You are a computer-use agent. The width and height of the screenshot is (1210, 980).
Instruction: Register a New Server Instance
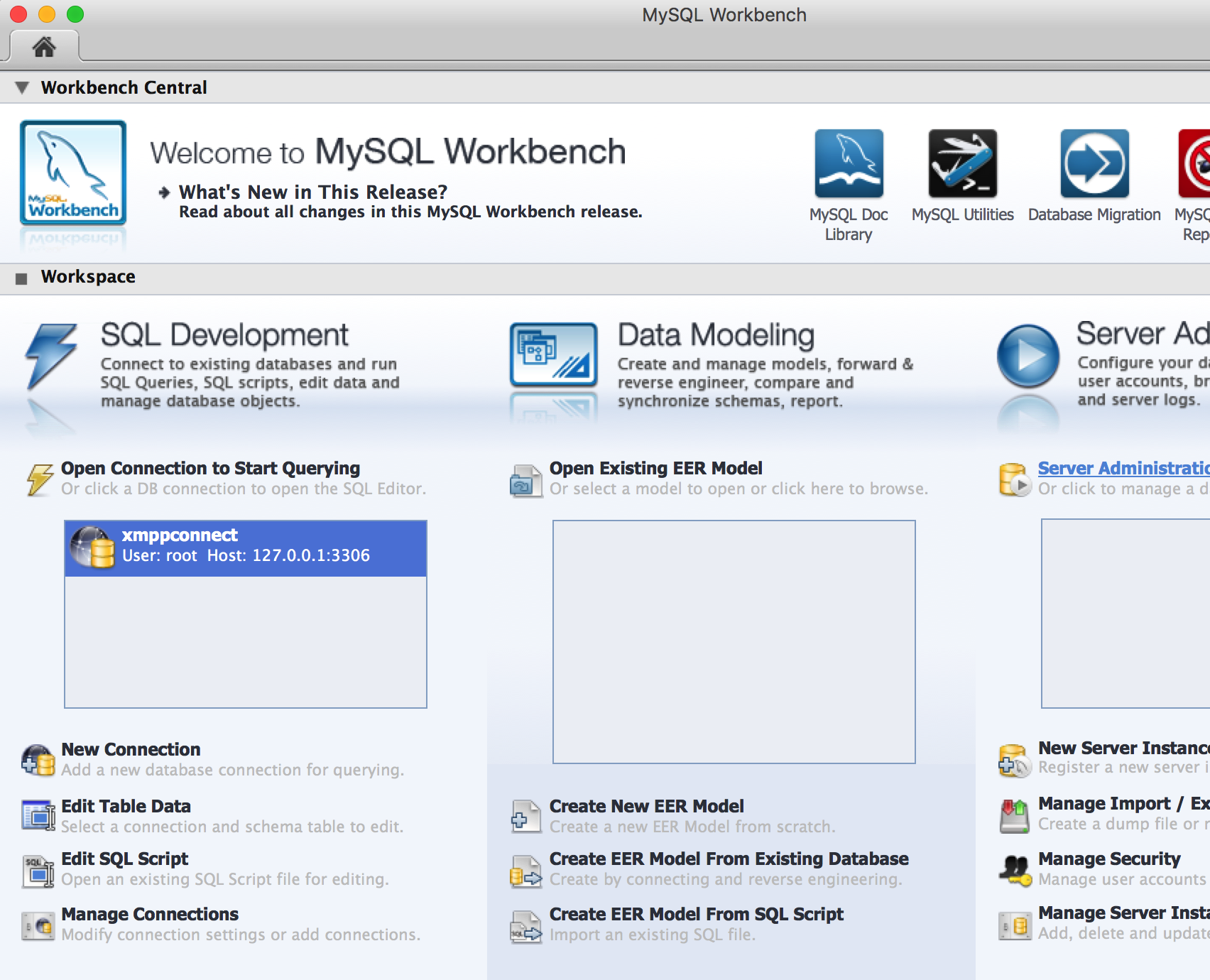pos(1123,748)
